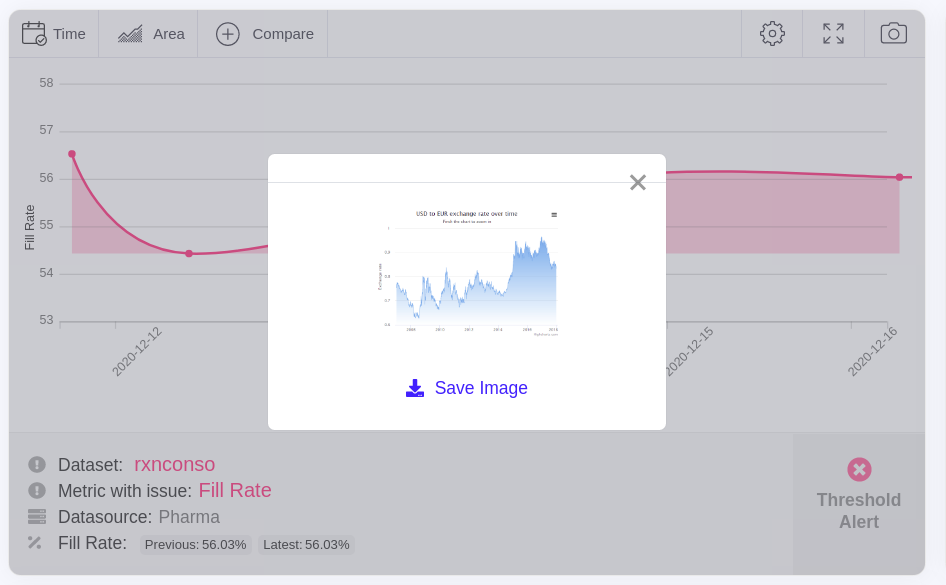
Task: Click the Fill Rate metric link
Action: 235,490
